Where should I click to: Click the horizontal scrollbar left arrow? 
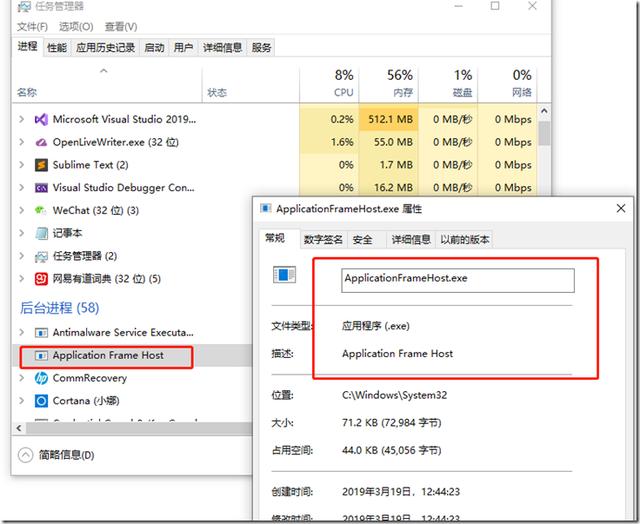coord(19,428)
